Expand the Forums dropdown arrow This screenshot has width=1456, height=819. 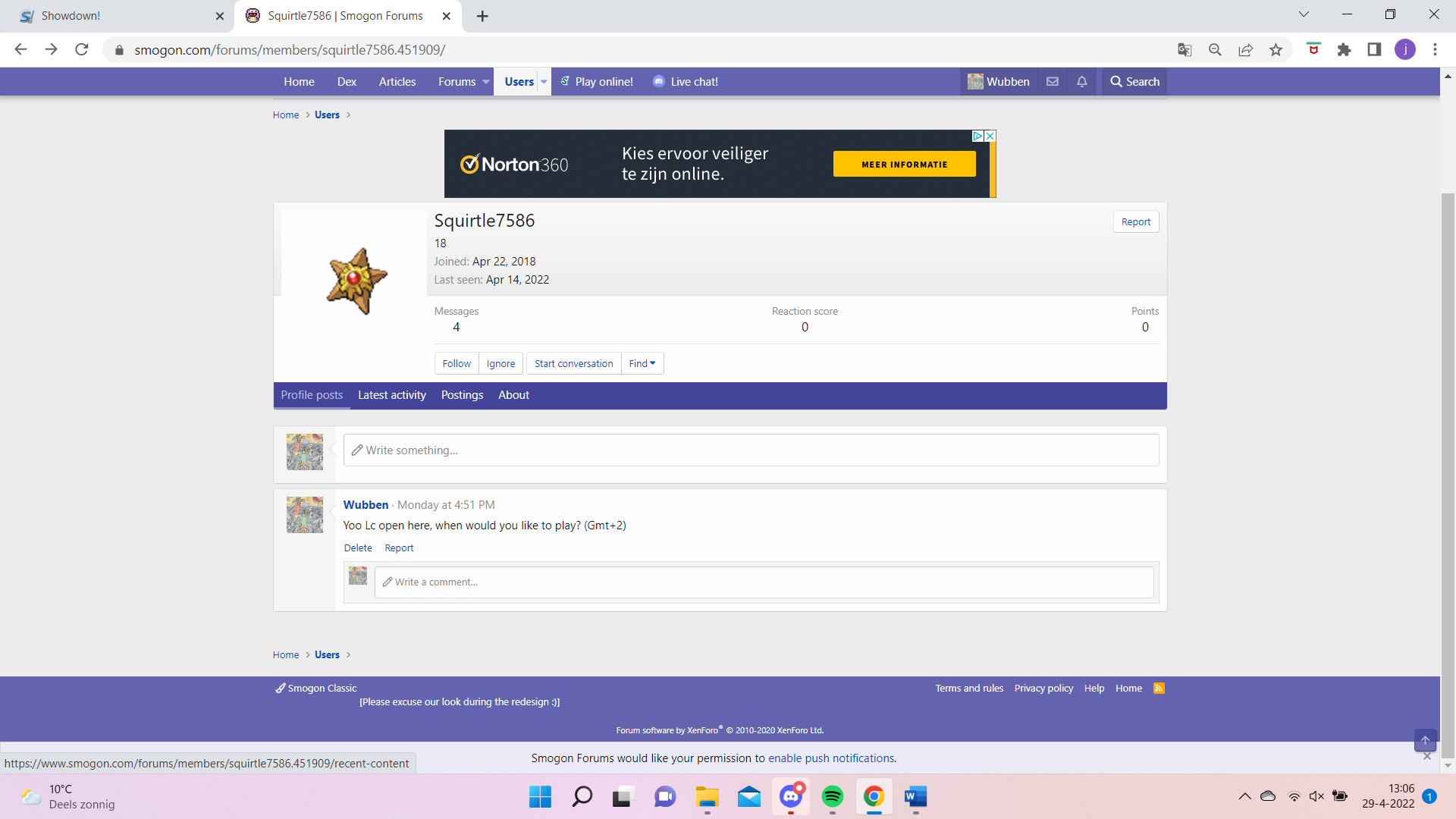click(486, 82)
